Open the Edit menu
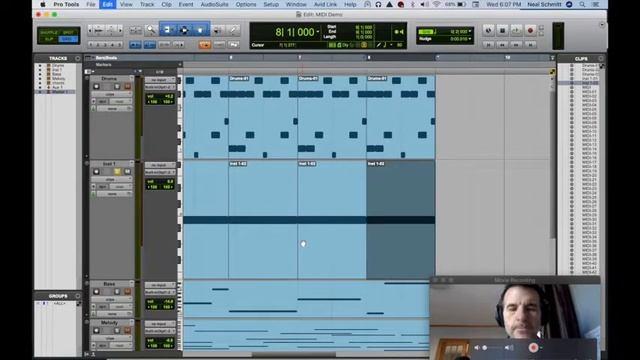This screenshot has height=360, width=640. coord(108,4)
